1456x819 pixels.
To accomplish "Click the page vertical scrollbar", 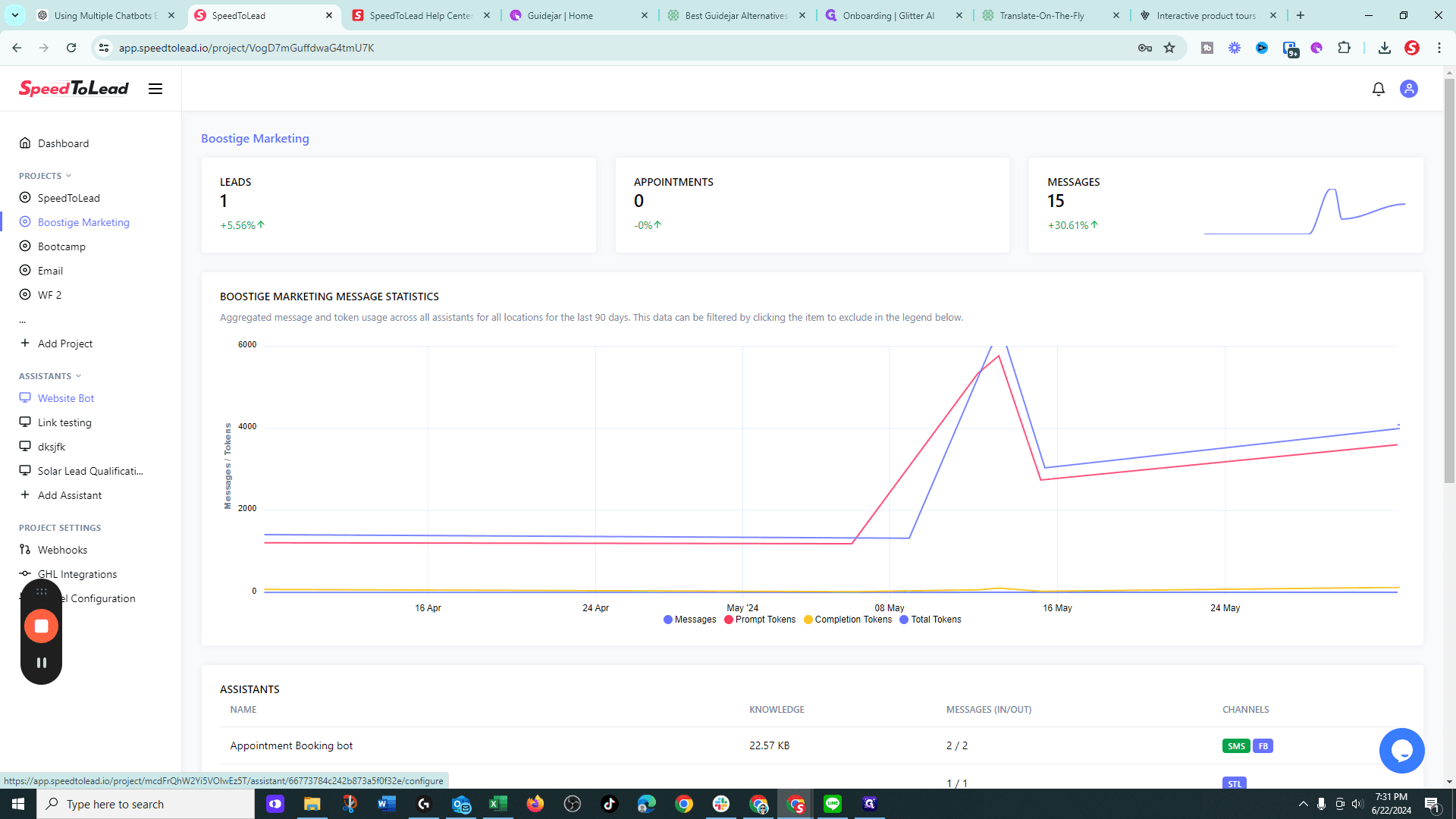I will pos(1449,281).
